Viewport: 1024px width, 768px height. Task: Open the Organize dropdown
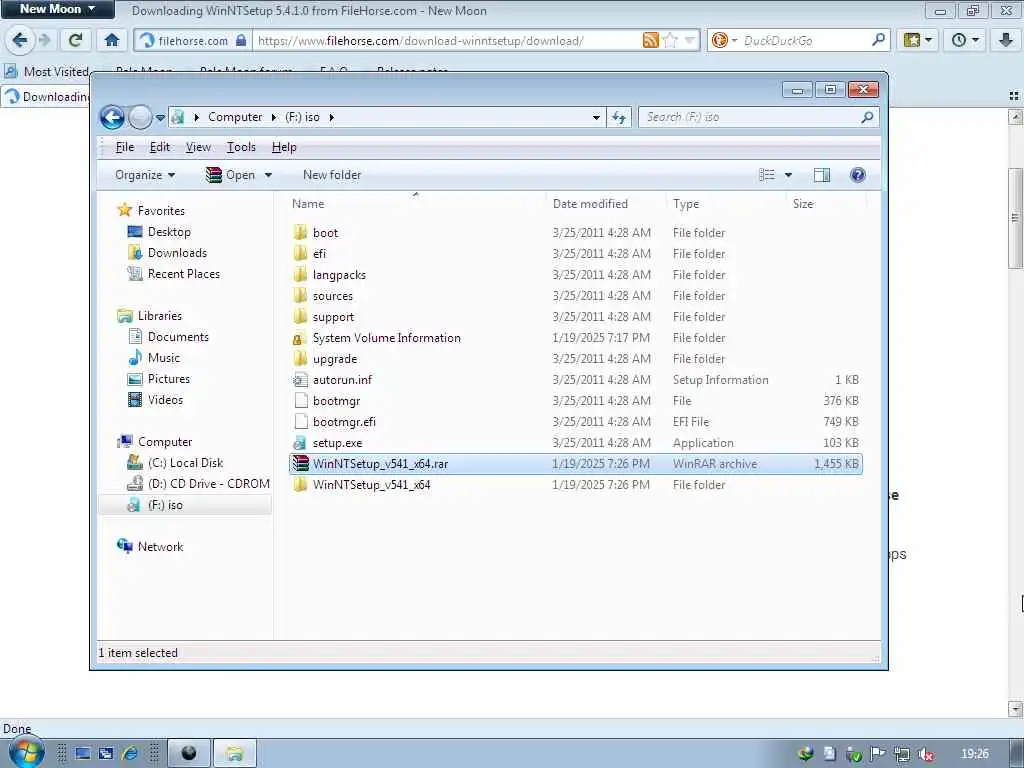coord(145,175)
